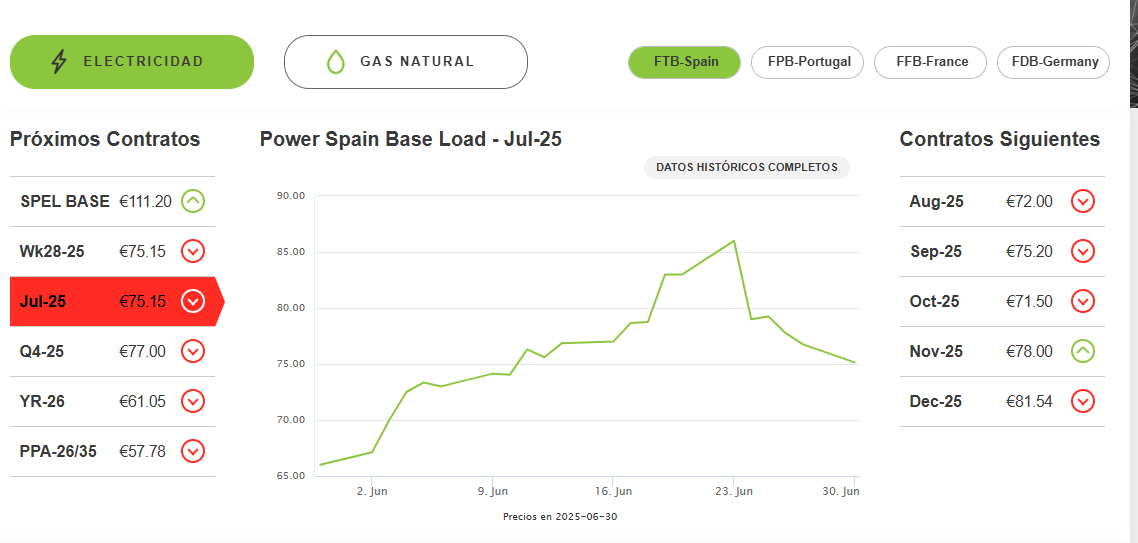
Task: Click the €57.78 PPA-26/35 price
Action: (x=142, y=452)
